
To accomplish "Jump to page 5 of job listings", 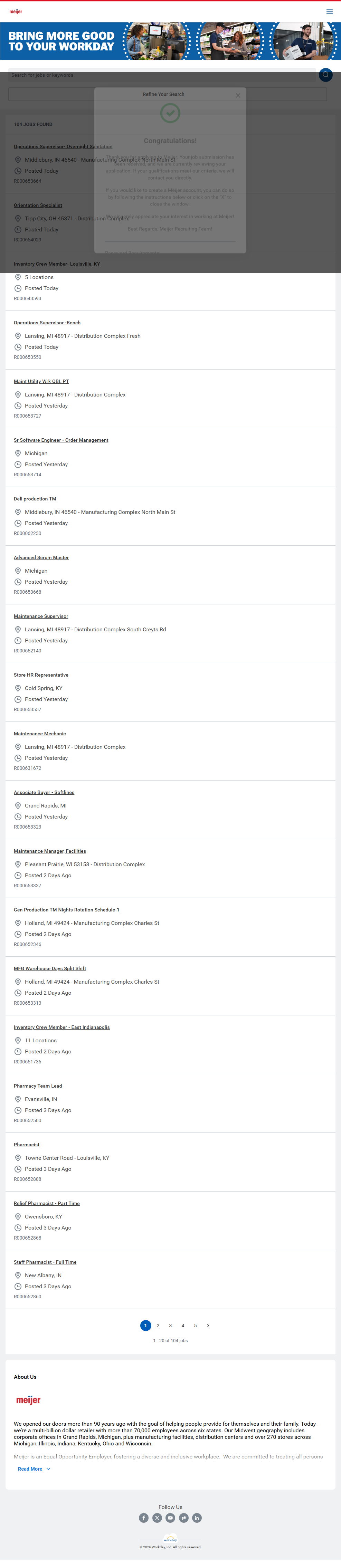I will tap(195, 1325).
